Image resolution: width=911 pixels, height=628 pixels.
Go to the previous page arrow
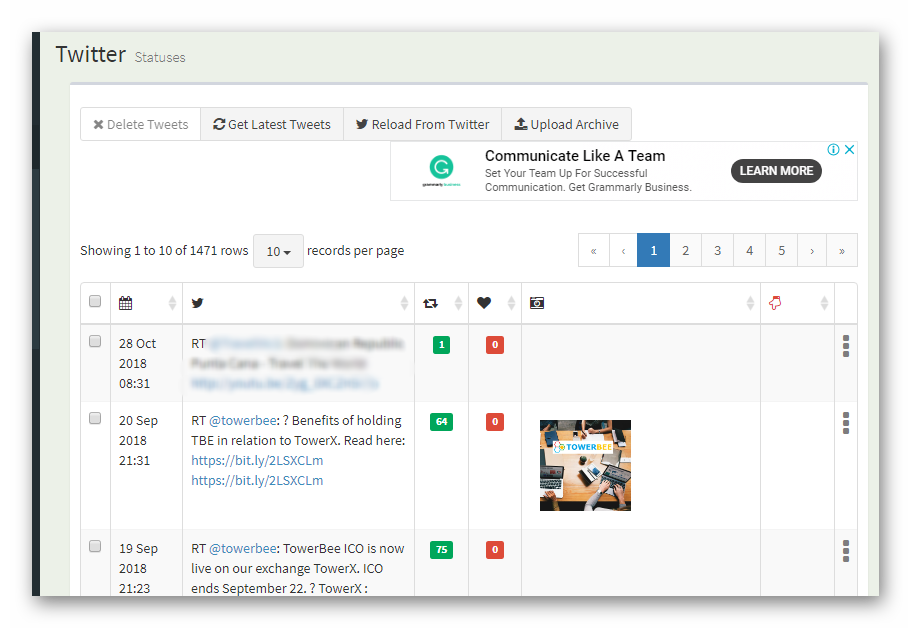[x=623, y=250]
